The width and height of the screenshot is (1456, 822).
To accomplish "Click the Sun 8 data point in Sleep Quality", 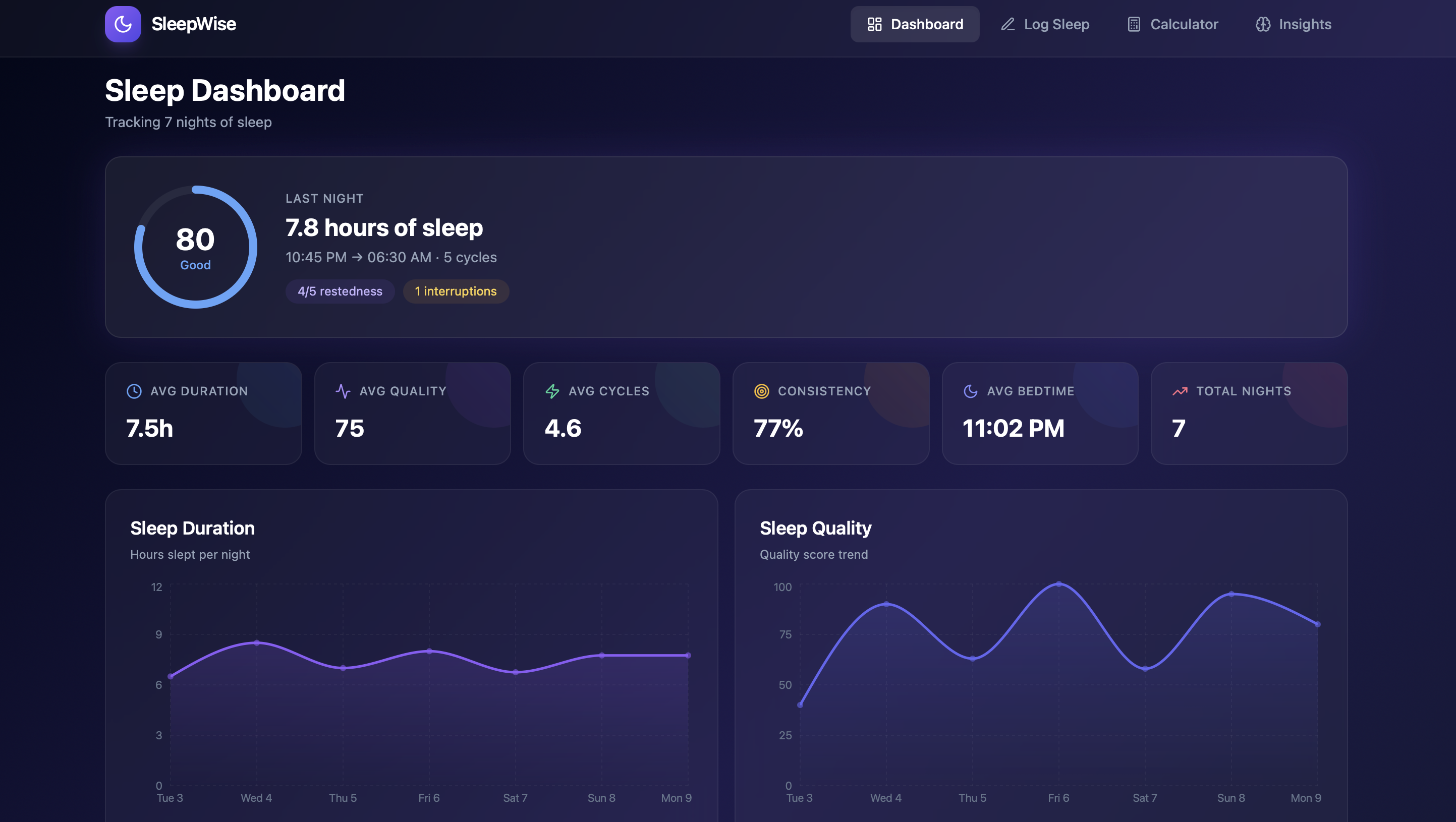I will point(1231,595).
